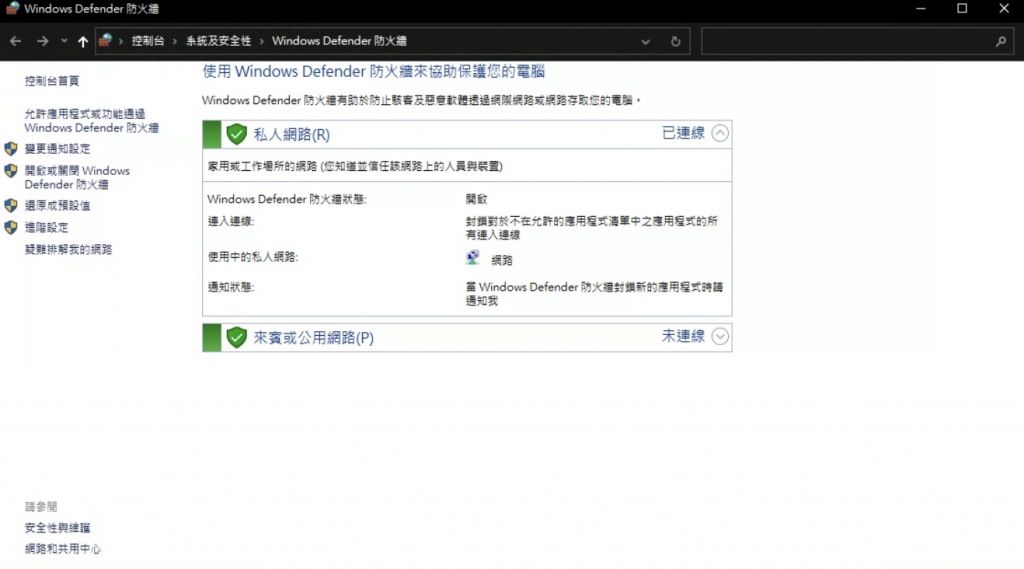Open the 還原成預設值 link
The width and height of the screenshot is (1024, 569).
57,206
